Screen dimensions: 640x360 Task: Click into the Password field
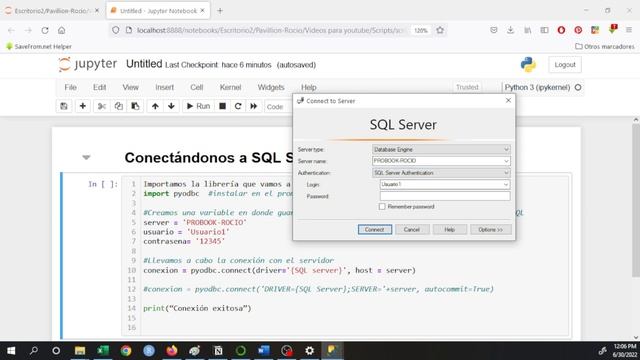coord(445,196)
